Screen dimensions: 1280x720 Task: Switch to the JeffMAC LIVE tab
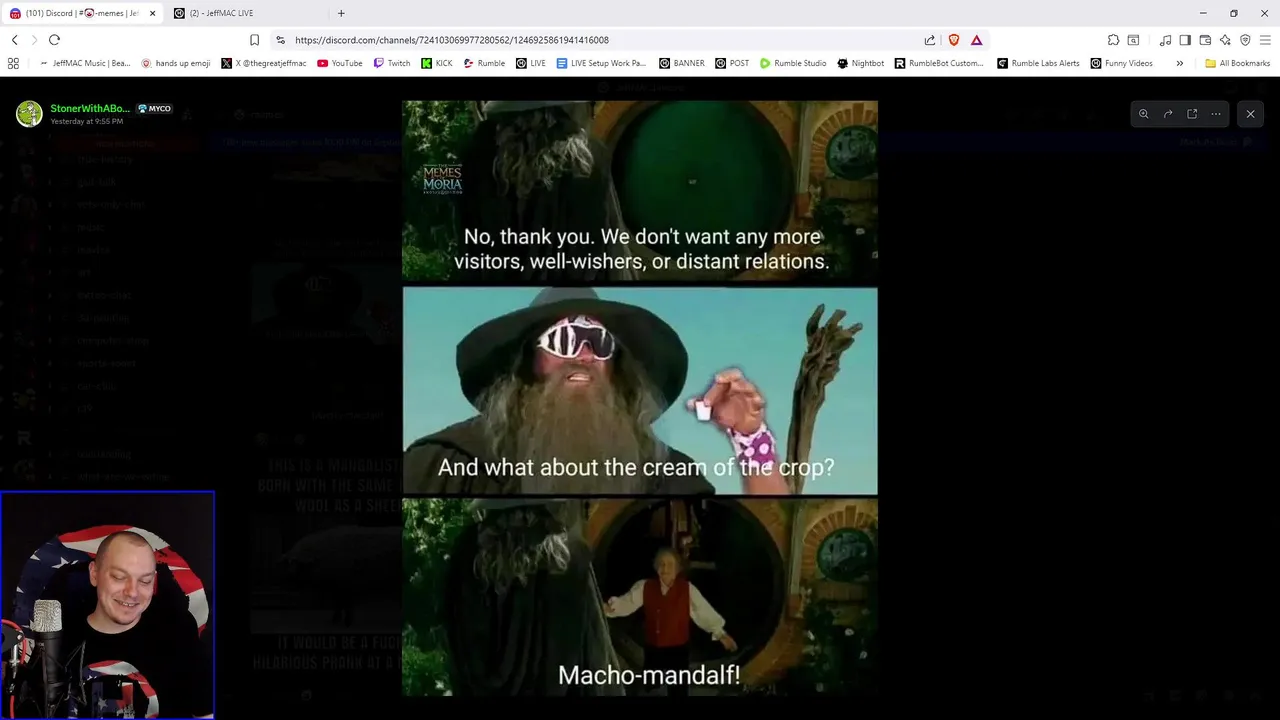pos(245,13)
